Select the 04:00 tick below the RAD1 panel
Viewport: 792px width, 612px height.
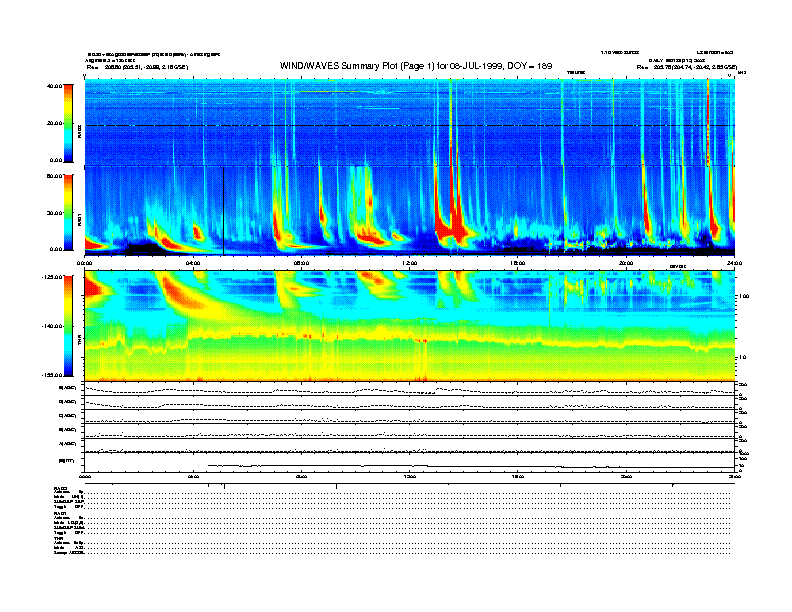pos(193,263)
